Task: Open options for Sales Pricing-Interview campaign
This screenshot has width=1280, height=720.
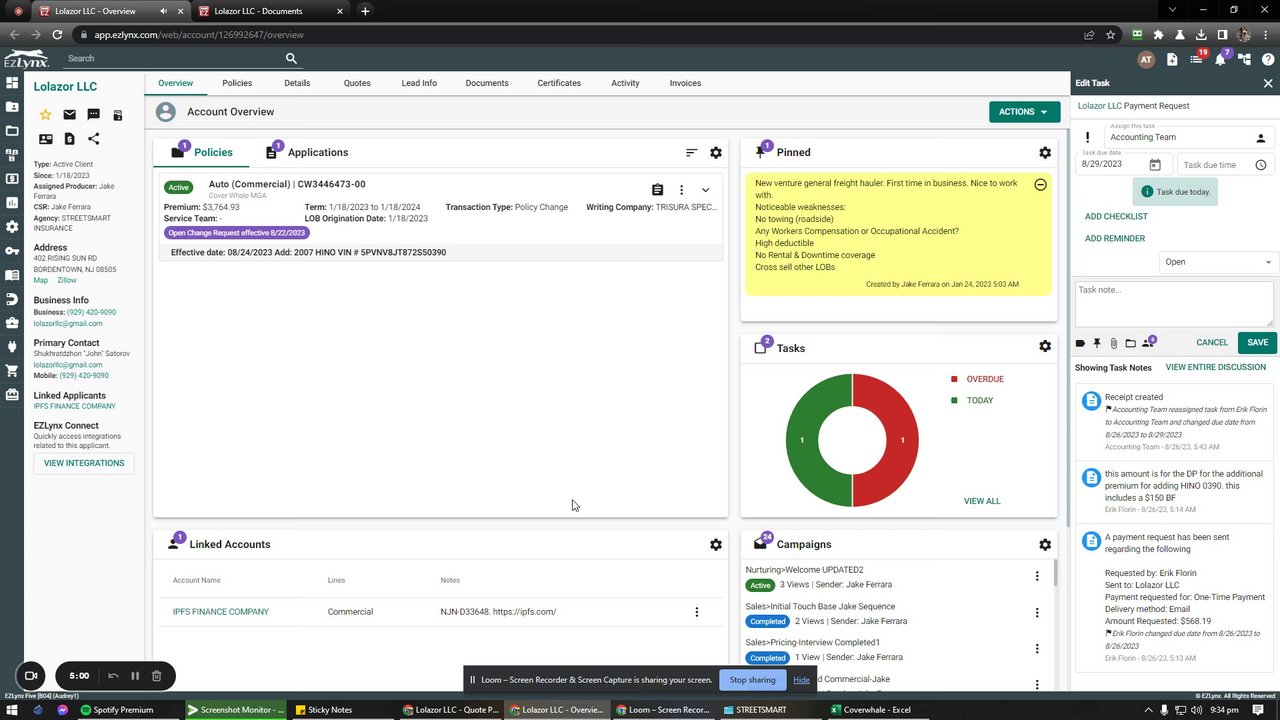Action: pyautogui.click(x=1037, y=649)
